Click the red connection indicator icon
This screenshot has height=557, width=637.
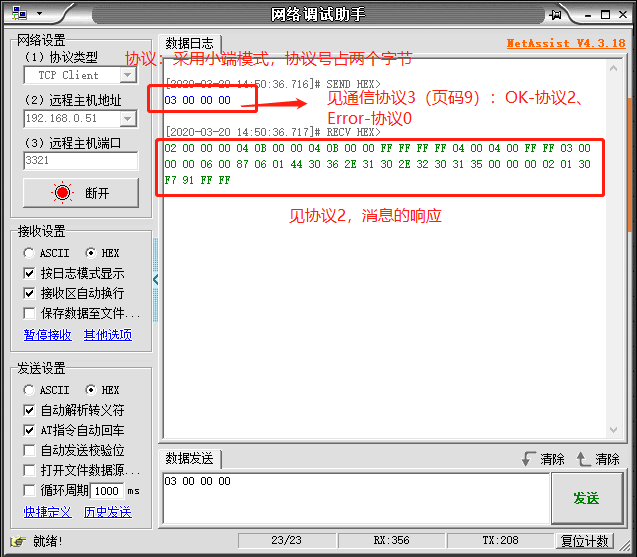pos(62,193)
